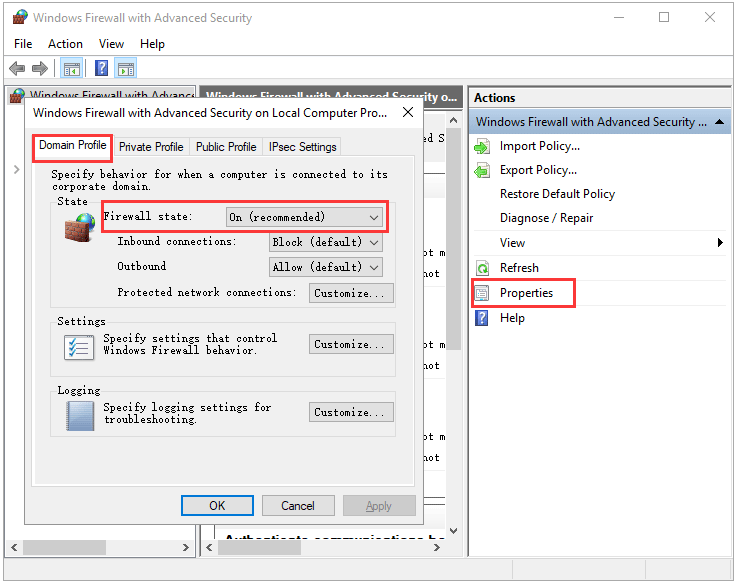Click Properties action label

(526, 293)
